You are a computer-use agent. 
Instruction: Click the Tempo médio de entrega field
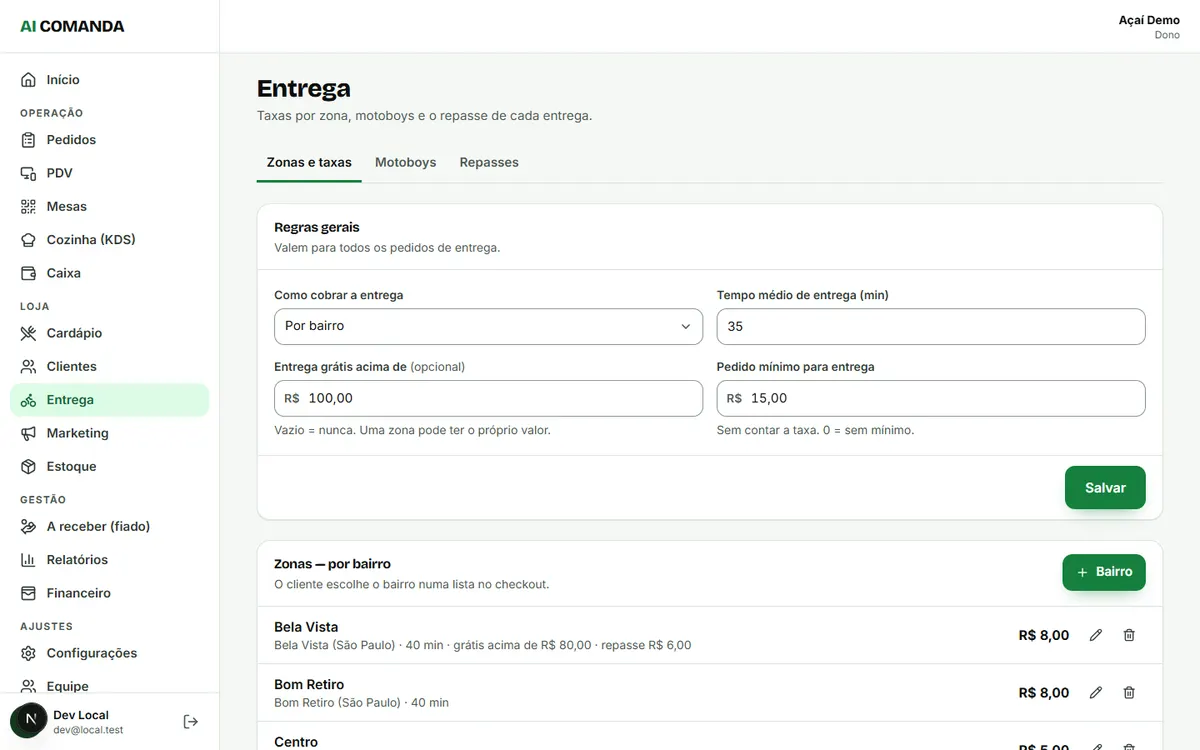tap(931, 326)
